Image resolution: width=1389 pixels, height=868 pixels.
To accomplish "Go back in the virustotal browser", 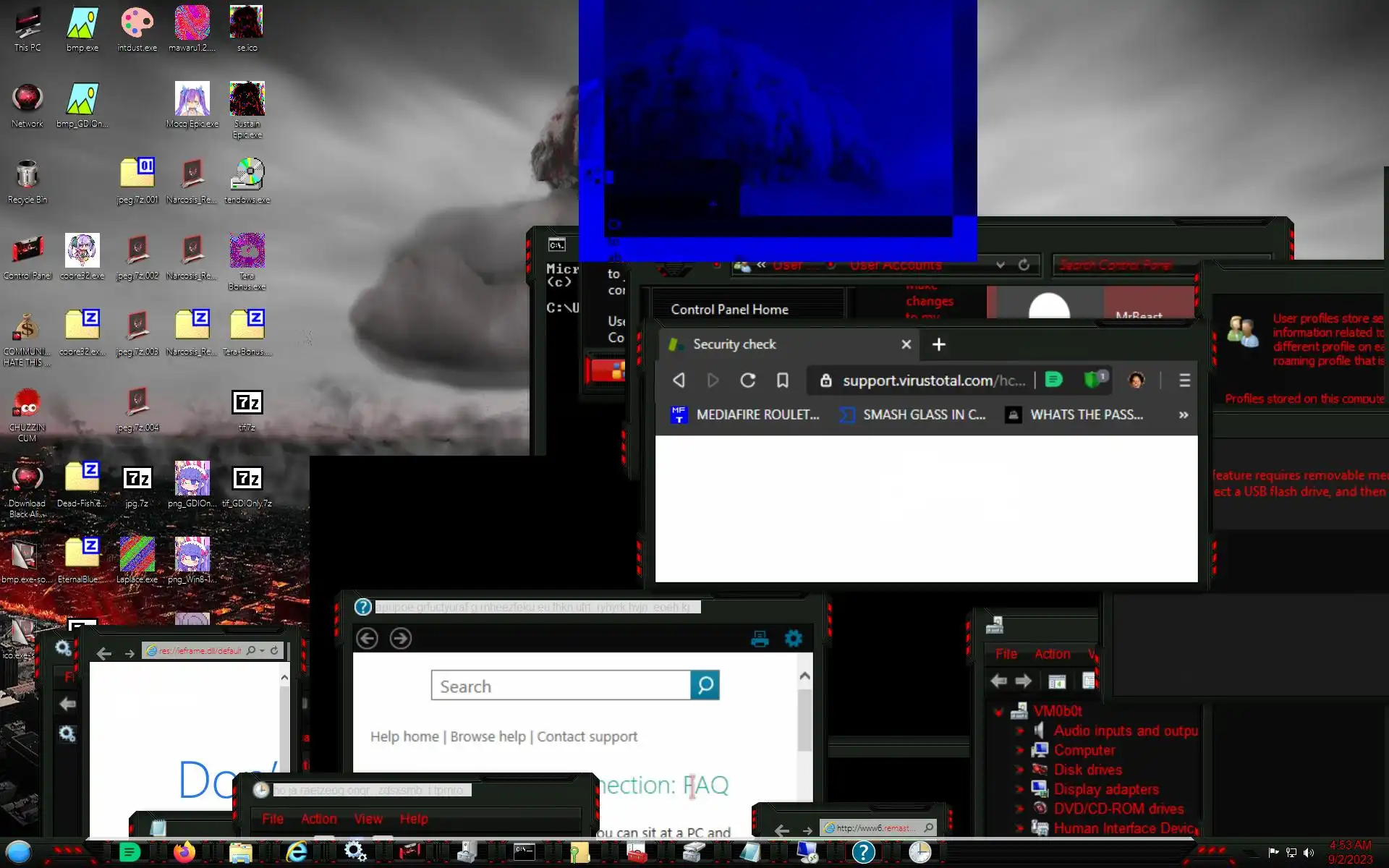I will point(679,380).
